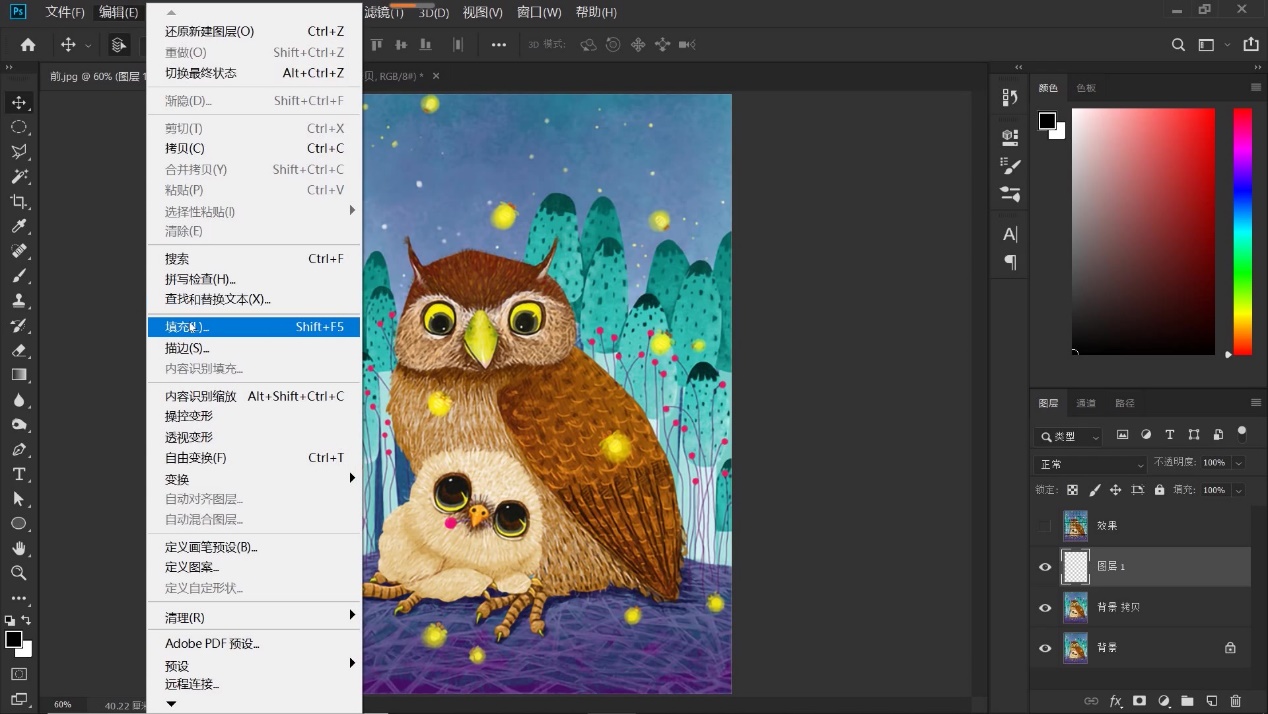Screen dimensions: 1268x714
Task: Select the Hand tool
Action: [18, 548]
